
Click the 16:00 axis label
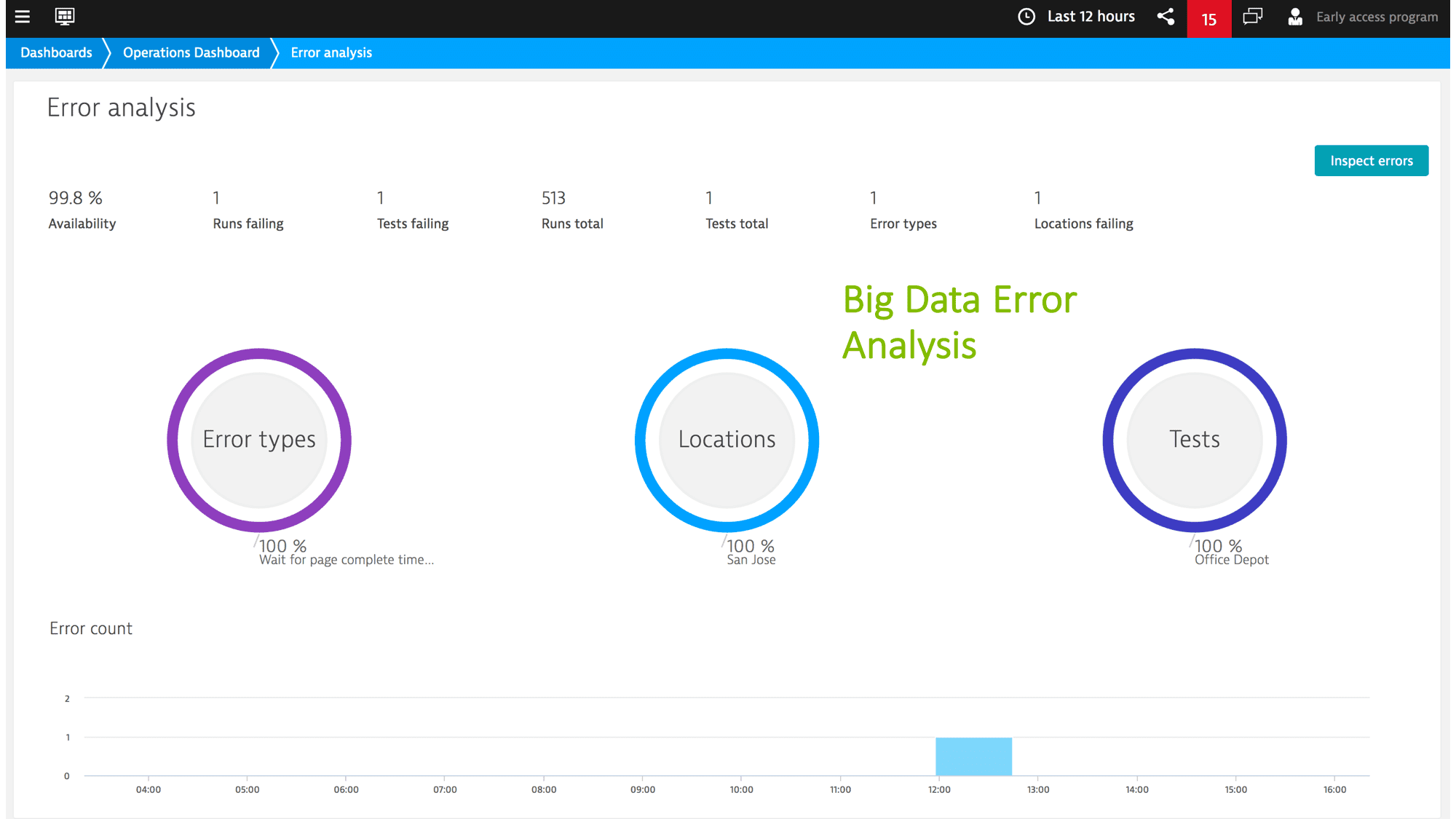pyautogui.click(x=1334, y=789)
